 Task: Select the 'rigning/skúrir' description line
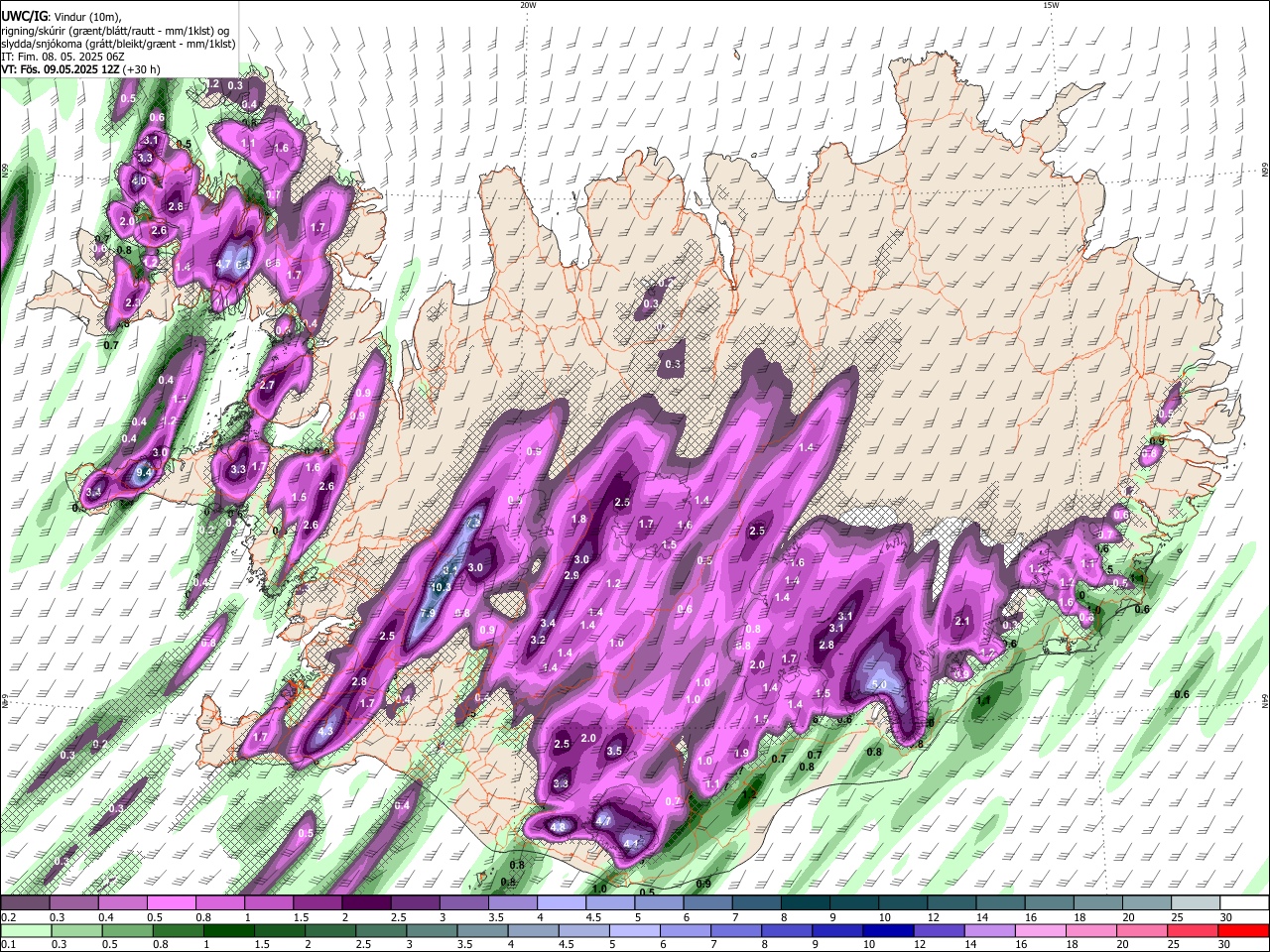coord(116,30)
